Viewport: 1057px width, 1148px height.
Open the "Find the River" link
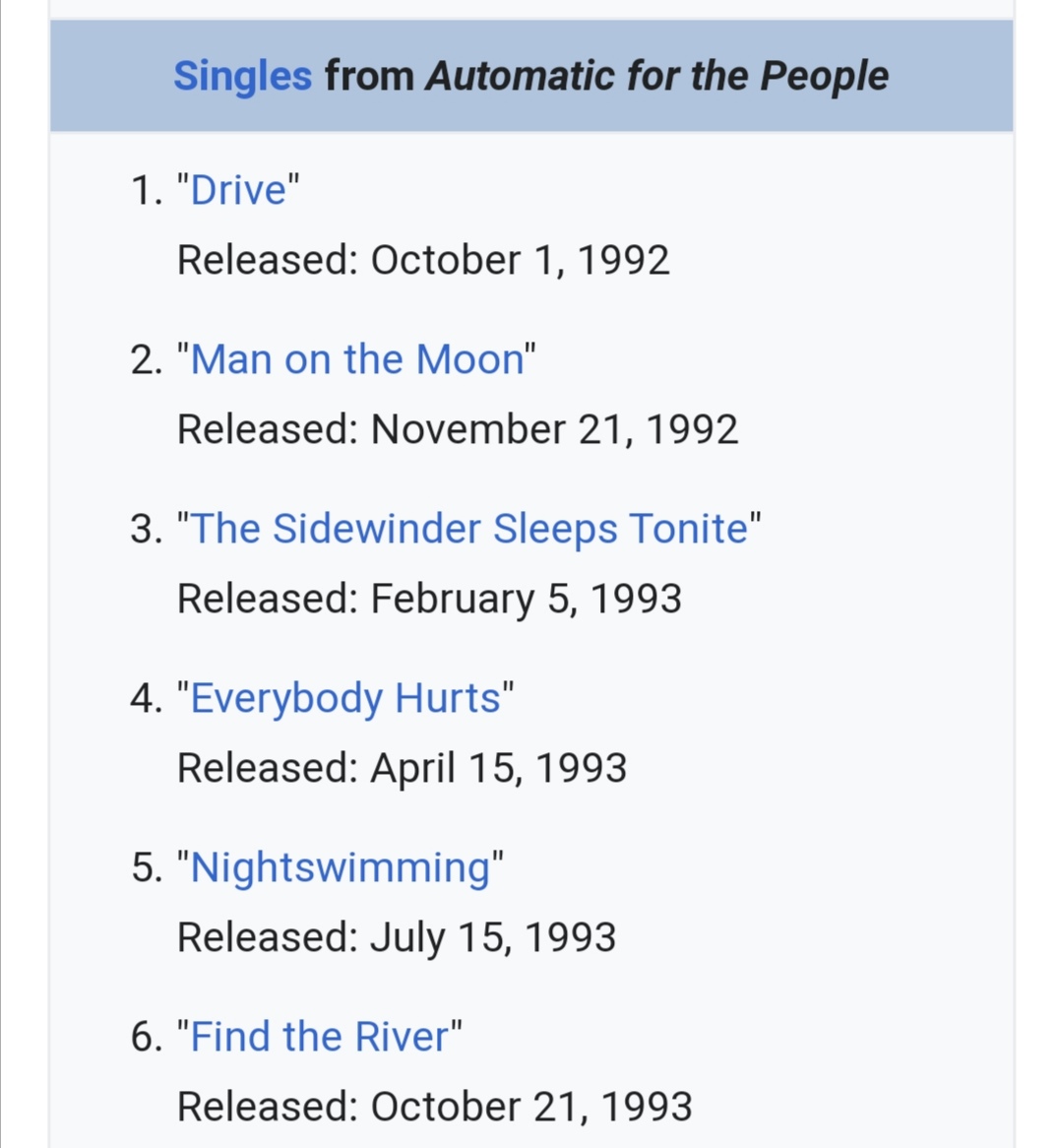[319, 1037]
